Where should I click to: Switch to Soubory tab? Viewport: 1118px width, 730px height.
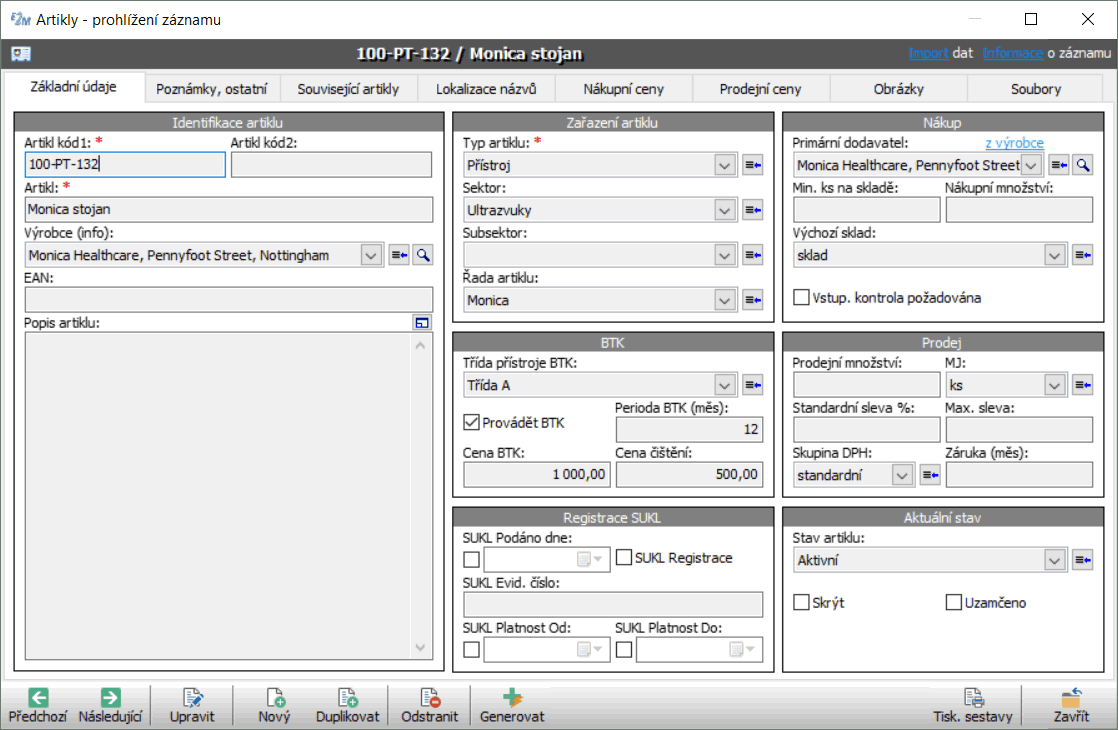pos(1035,89)
